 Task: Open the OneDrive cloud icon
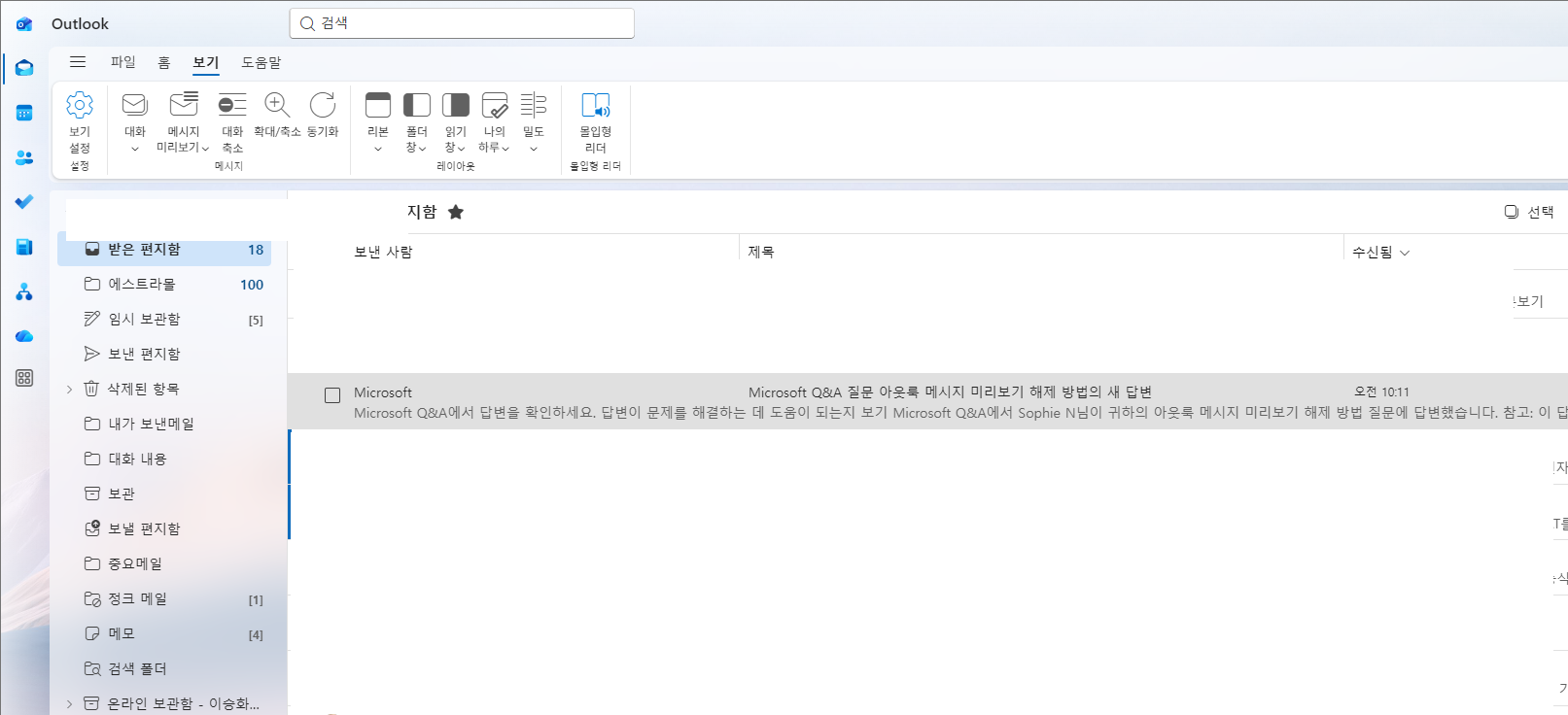tap(24, 336)
